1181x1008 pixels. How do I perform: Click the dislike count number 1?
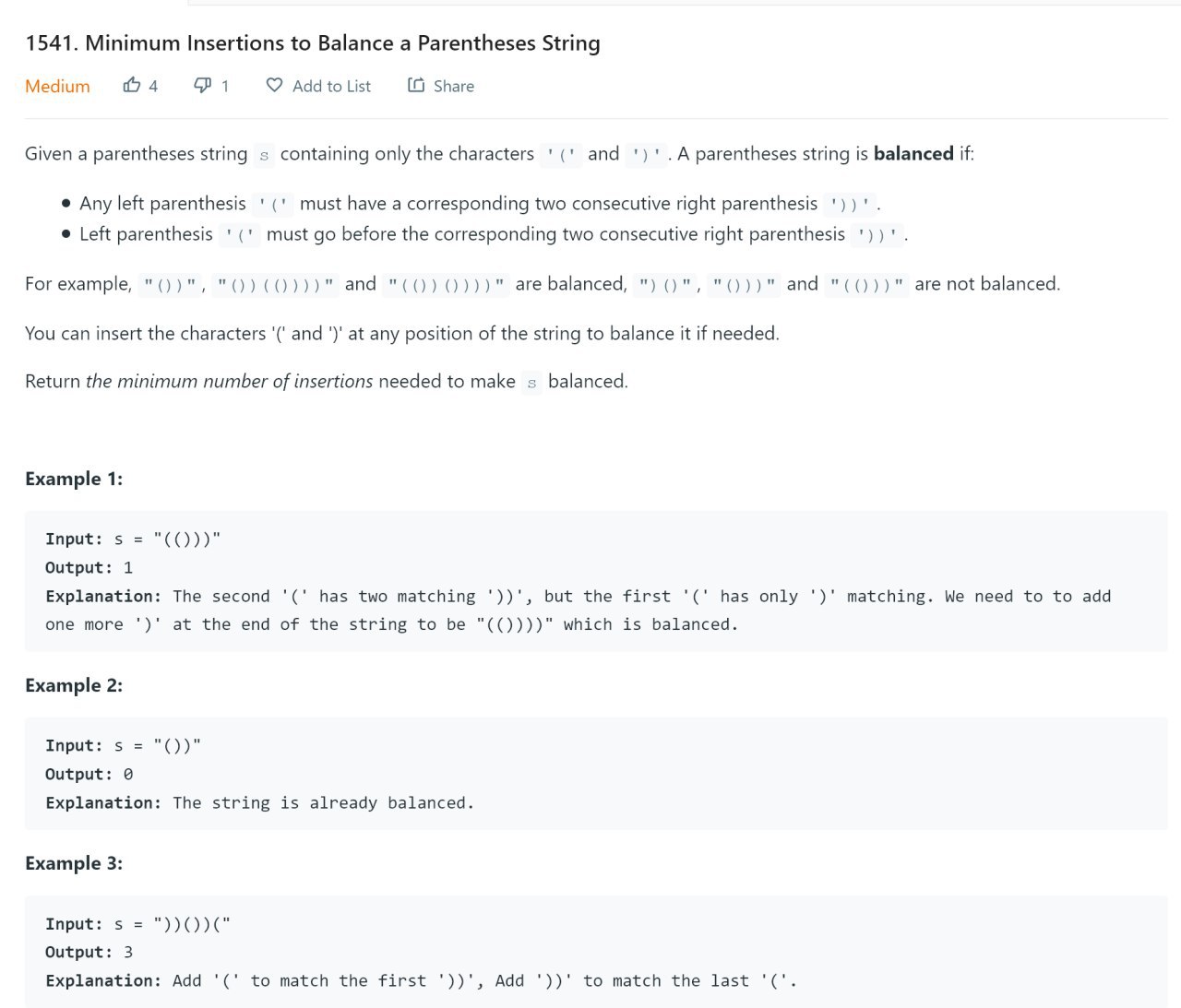click(x=225, y=86)
